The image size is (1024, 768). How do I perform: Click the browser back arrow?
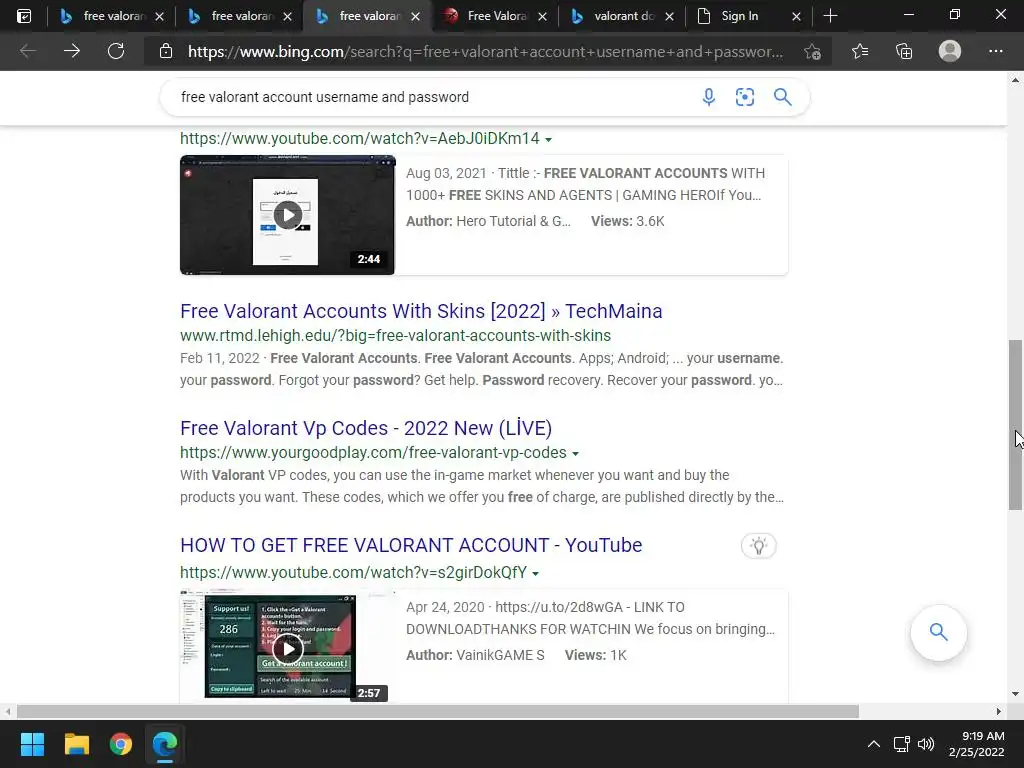click(x=27, y=51)
